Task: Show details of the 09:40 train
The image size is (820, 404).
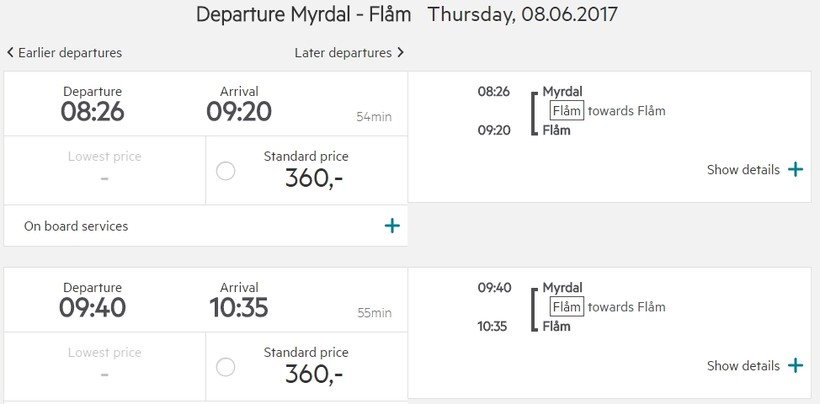Action: click(743, 366)
